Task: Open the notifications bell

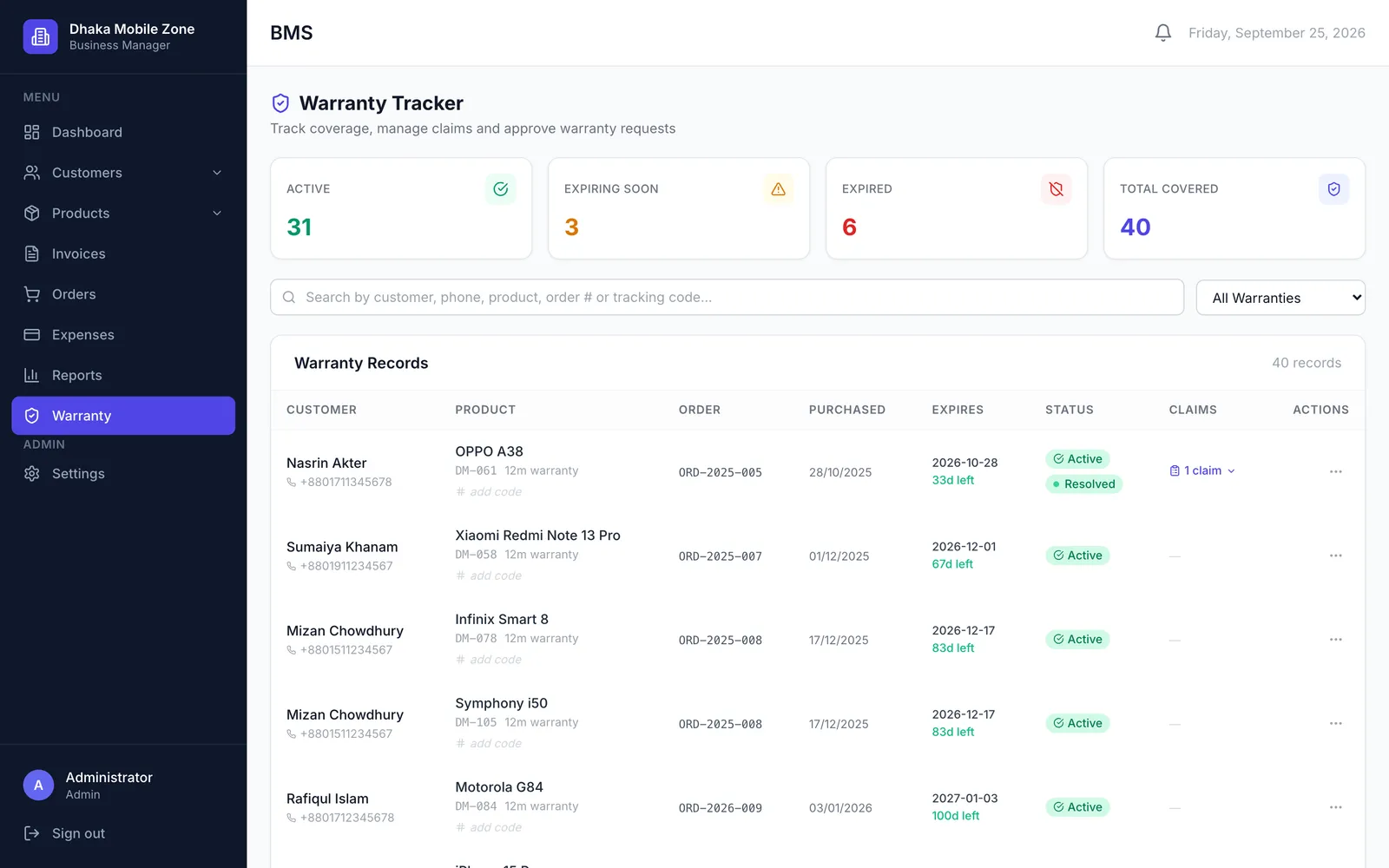Action: pyautogui.click(x=1162, y=33)
